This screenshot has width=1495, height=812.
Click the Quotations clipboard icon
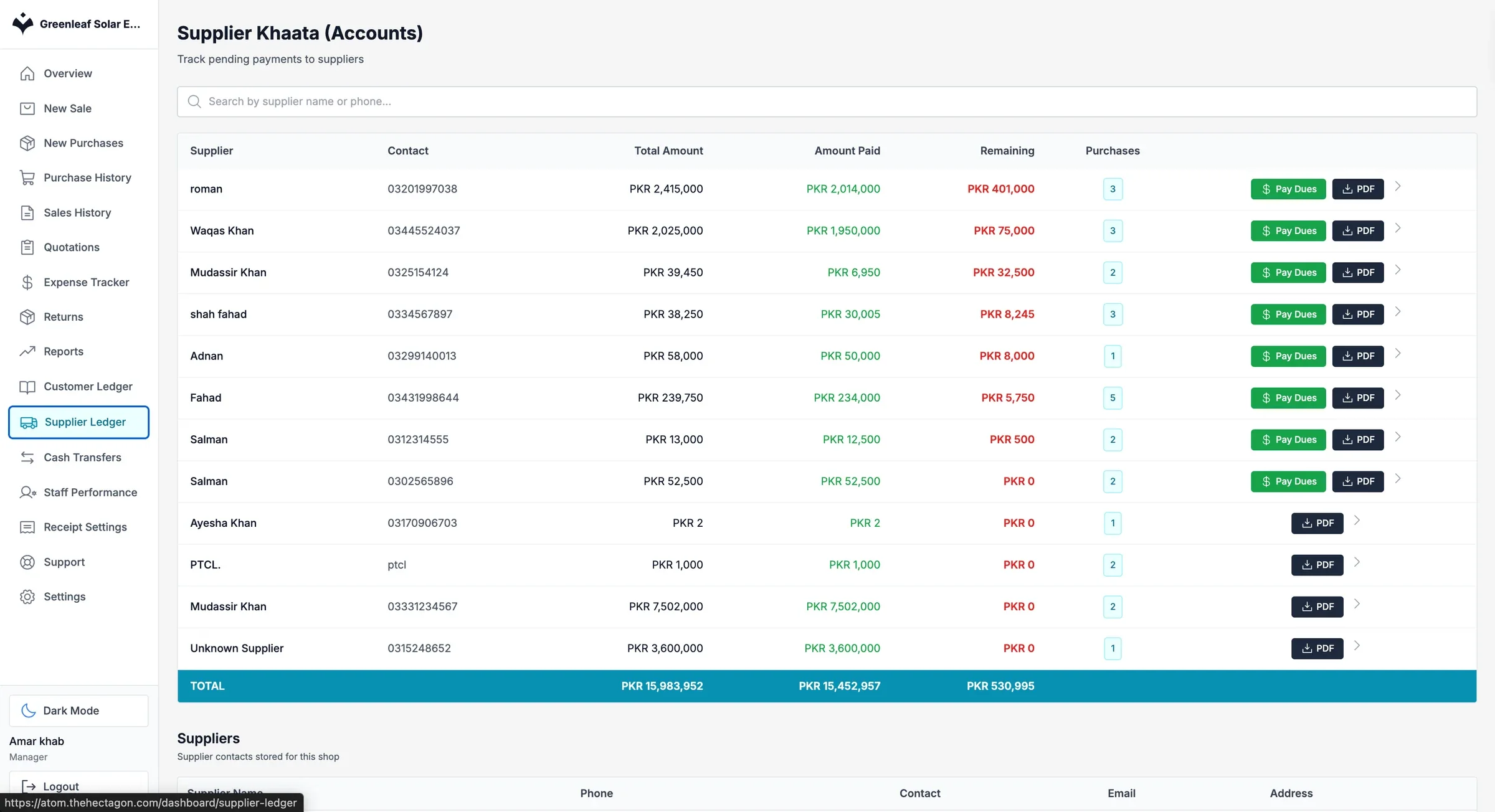pos(27,247)
